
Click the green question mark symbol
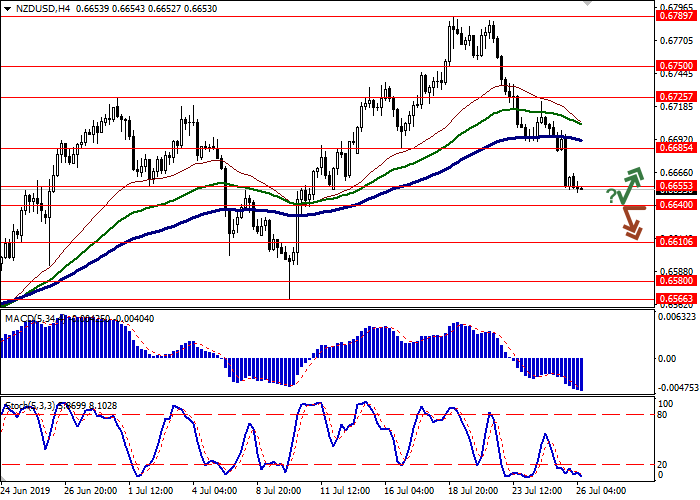pyautogui.click(x=611, y=197)
